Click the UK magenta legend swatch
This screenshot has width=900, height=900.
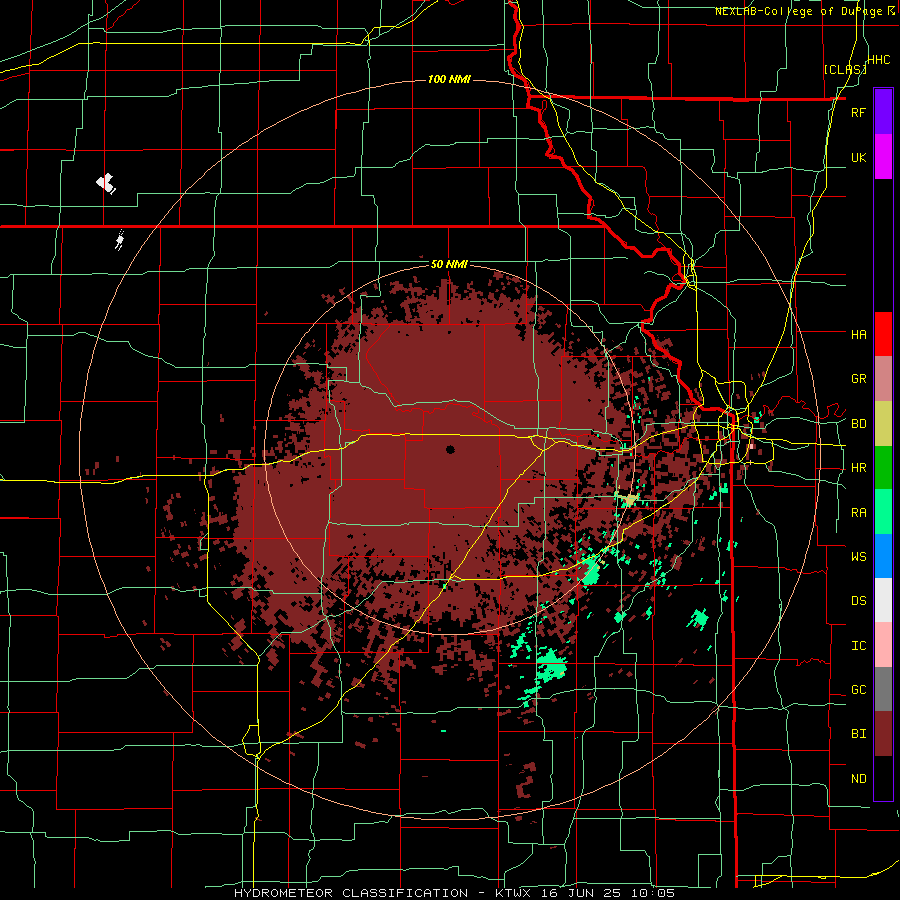pos(883,157)
